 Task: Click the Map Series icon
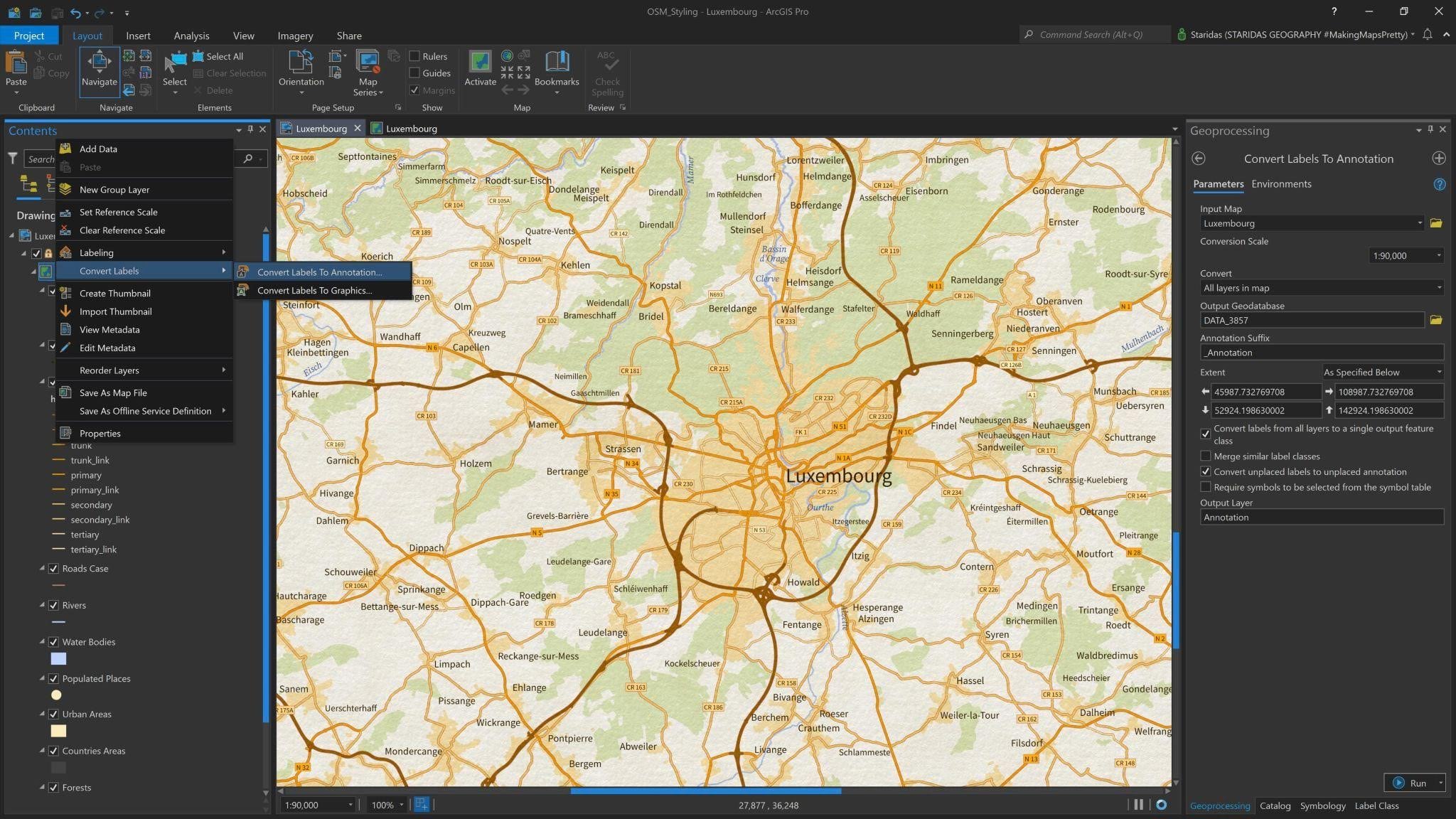[x=368, y=63]
